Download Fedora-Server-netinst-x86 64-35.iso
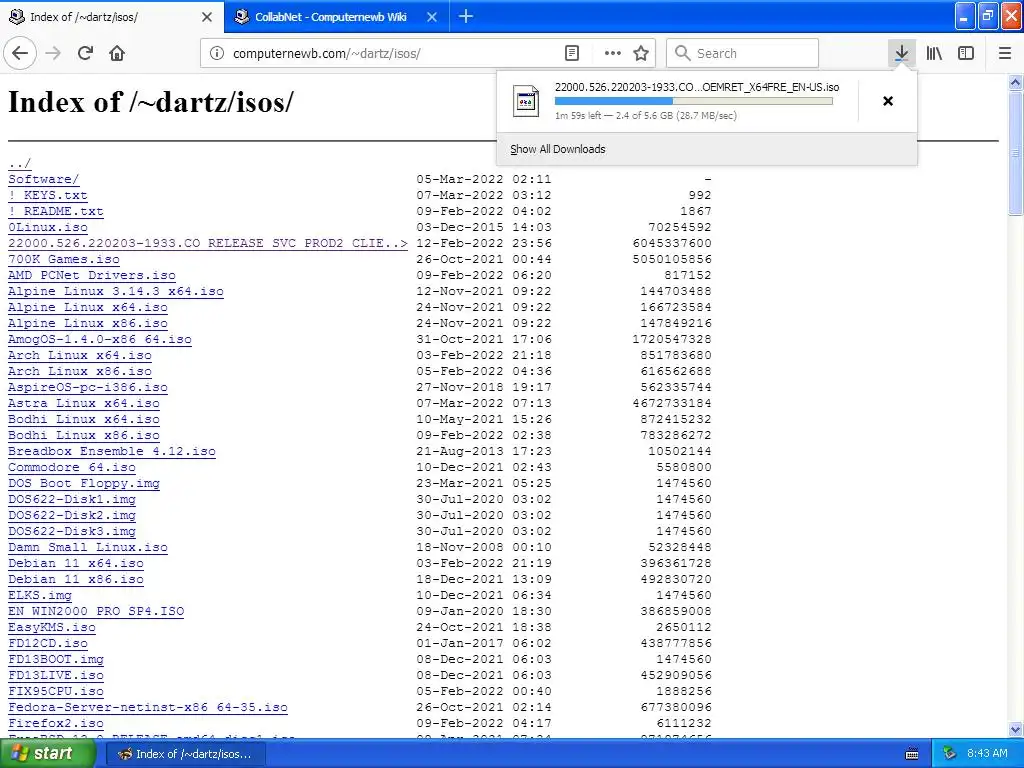 [x=148, y=707]
